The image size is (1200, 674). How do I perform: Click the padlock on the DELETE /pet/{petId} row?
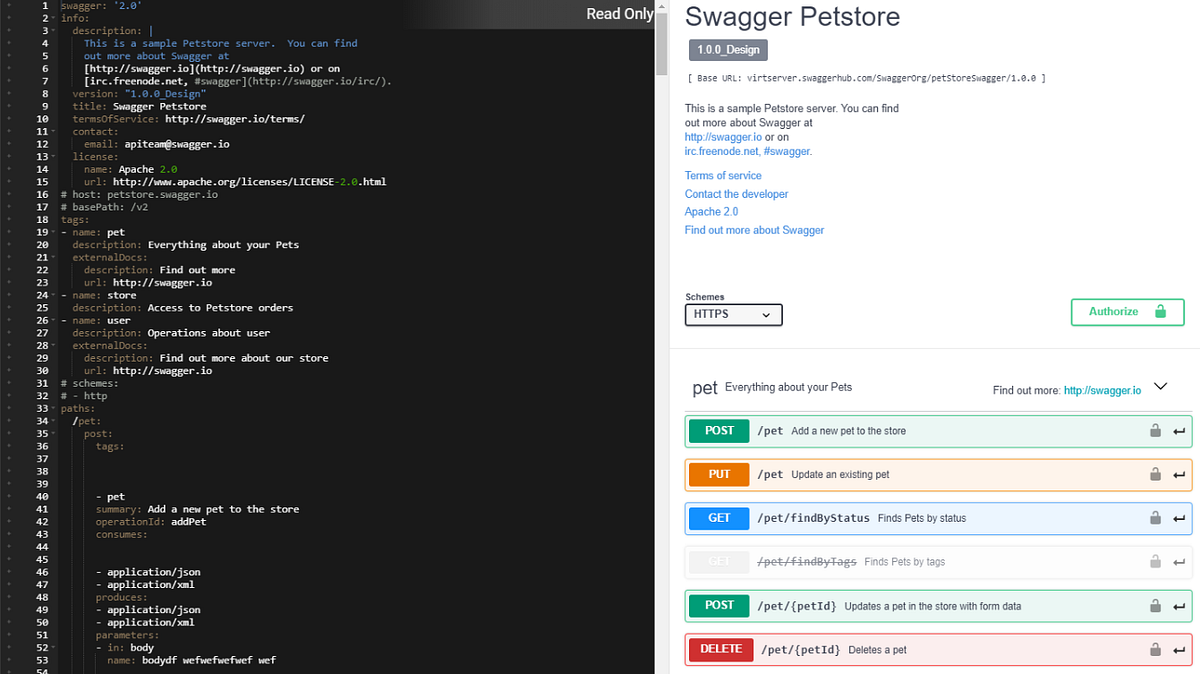click(x=1156, y=649)
